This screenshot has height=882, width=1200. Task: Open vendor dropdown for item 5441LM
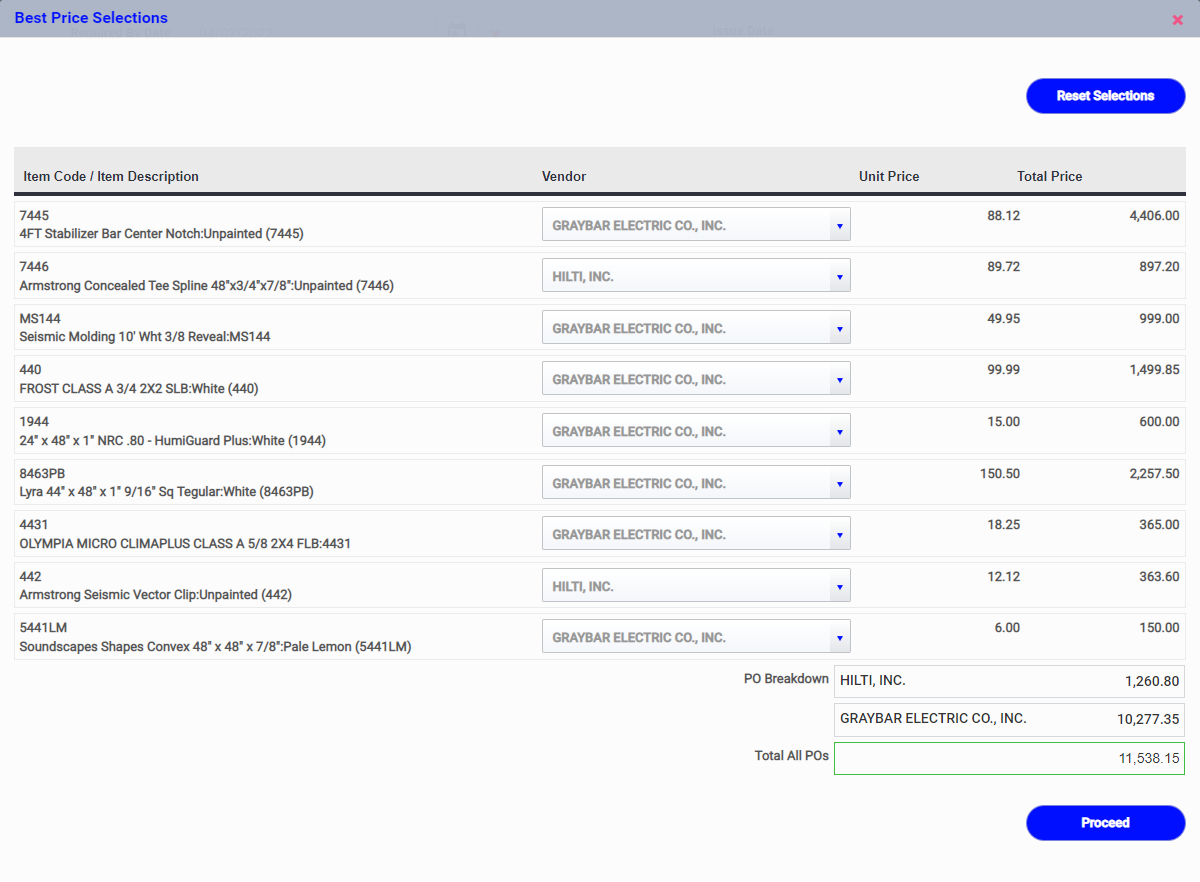click(x=696, y=637)
